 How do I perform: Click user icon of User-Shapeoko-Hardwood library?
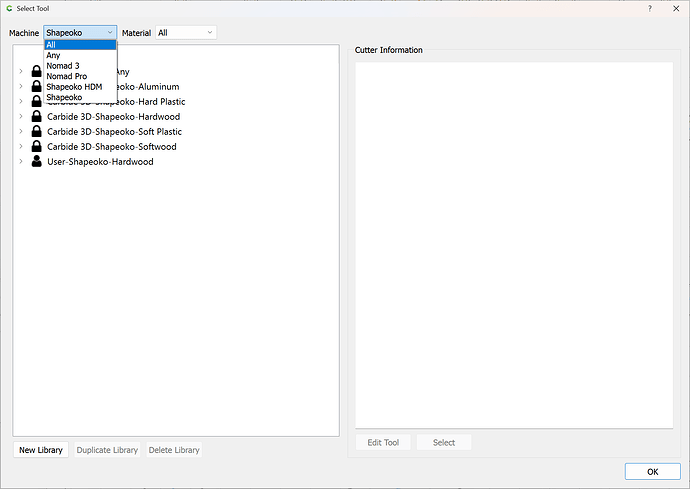coord(37,161)
